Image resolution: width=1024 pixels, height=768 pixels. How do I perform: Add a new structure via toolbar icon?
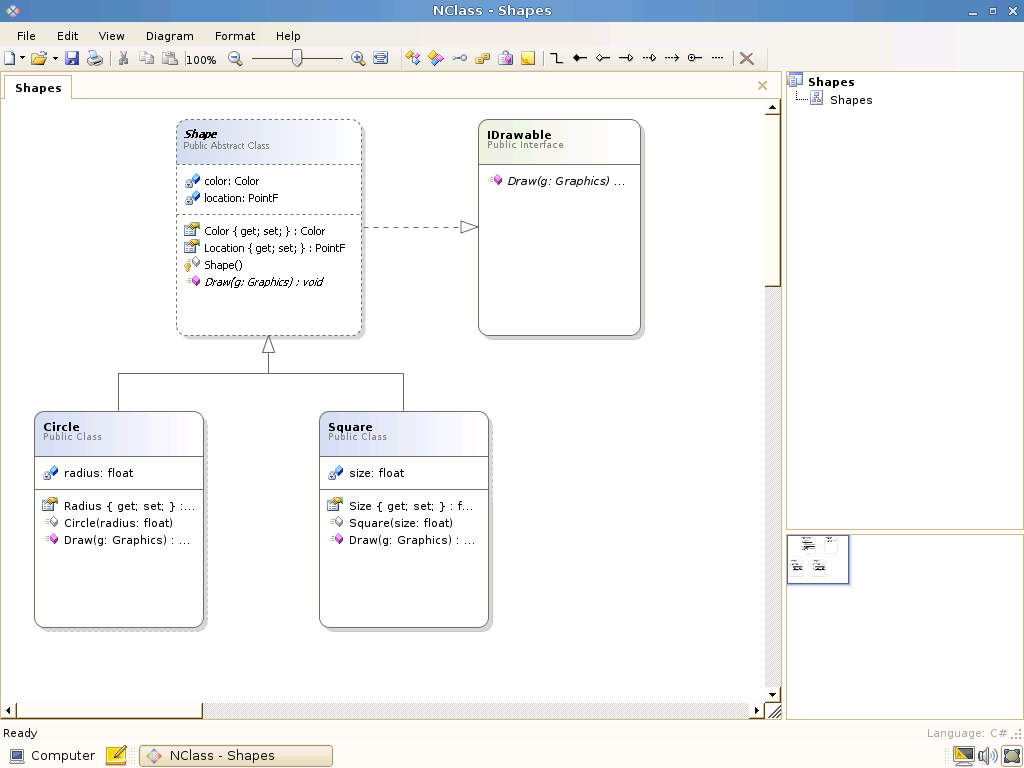coord(436,58)
